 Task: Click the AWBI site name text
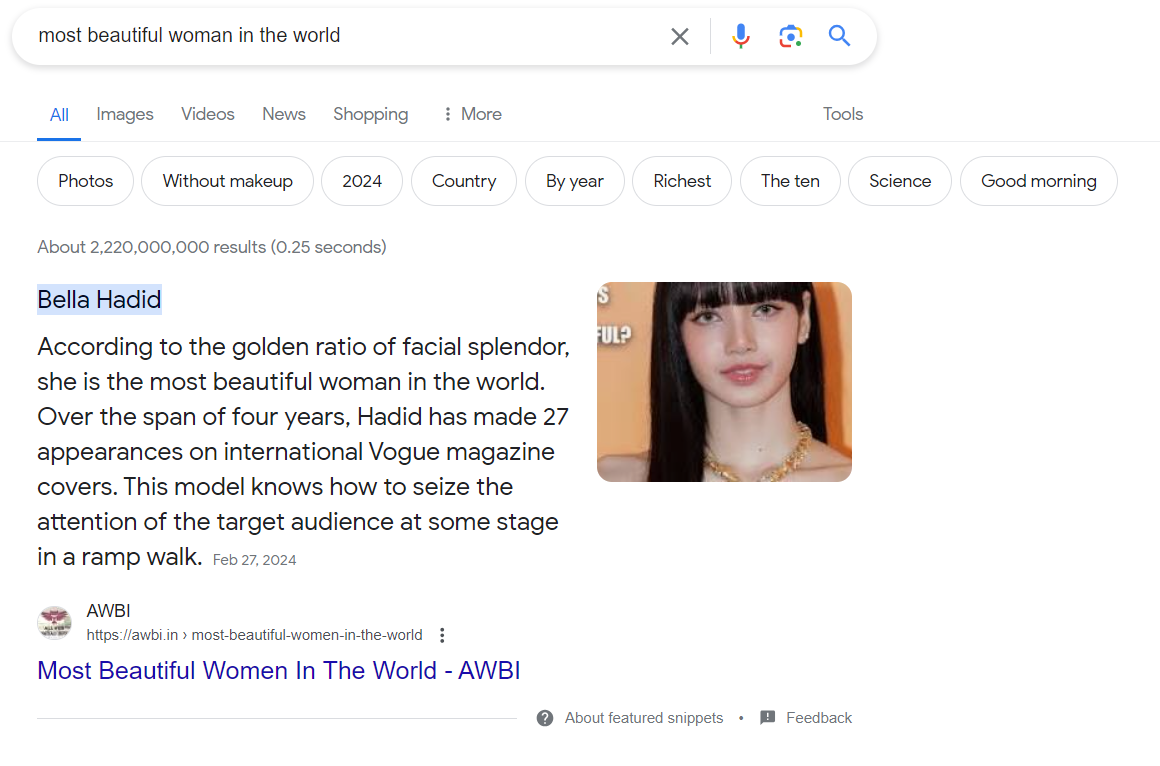tap(109, 611)
